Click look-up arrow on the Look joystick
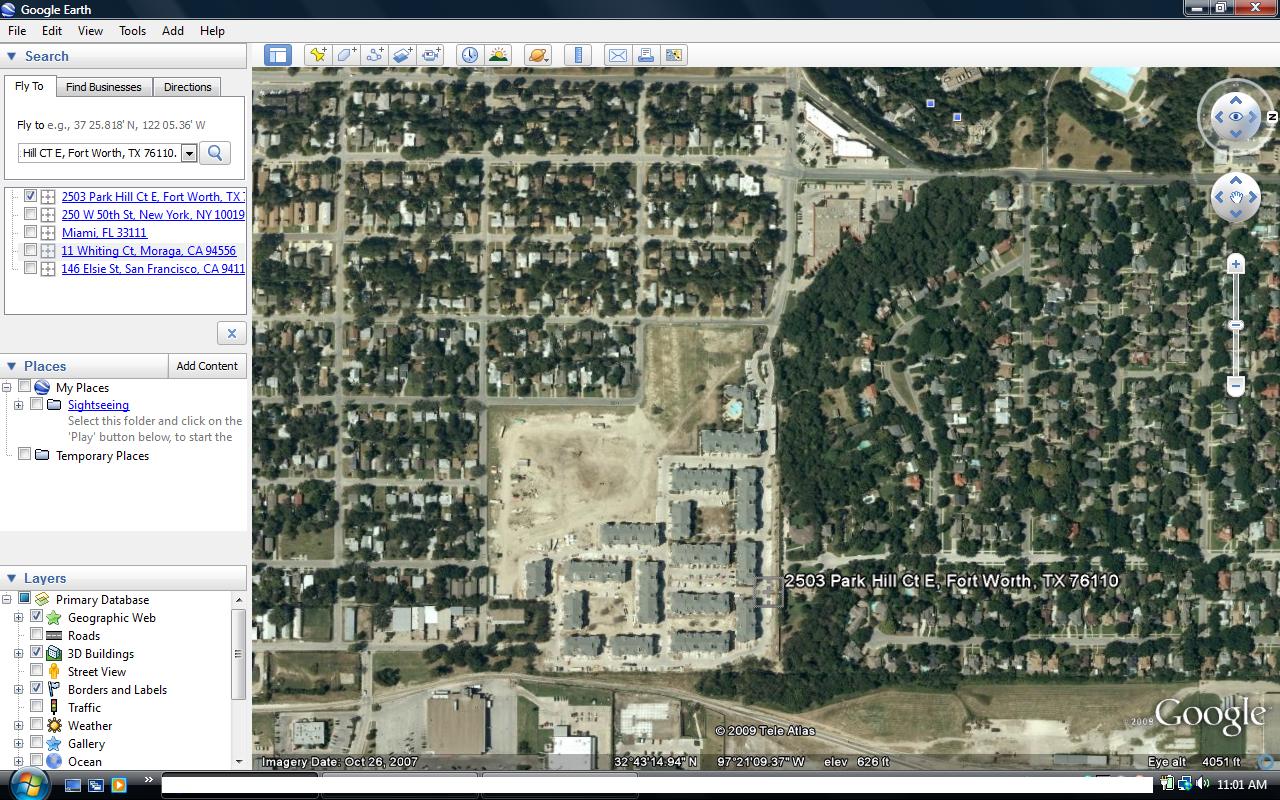 coord(1236,100)
